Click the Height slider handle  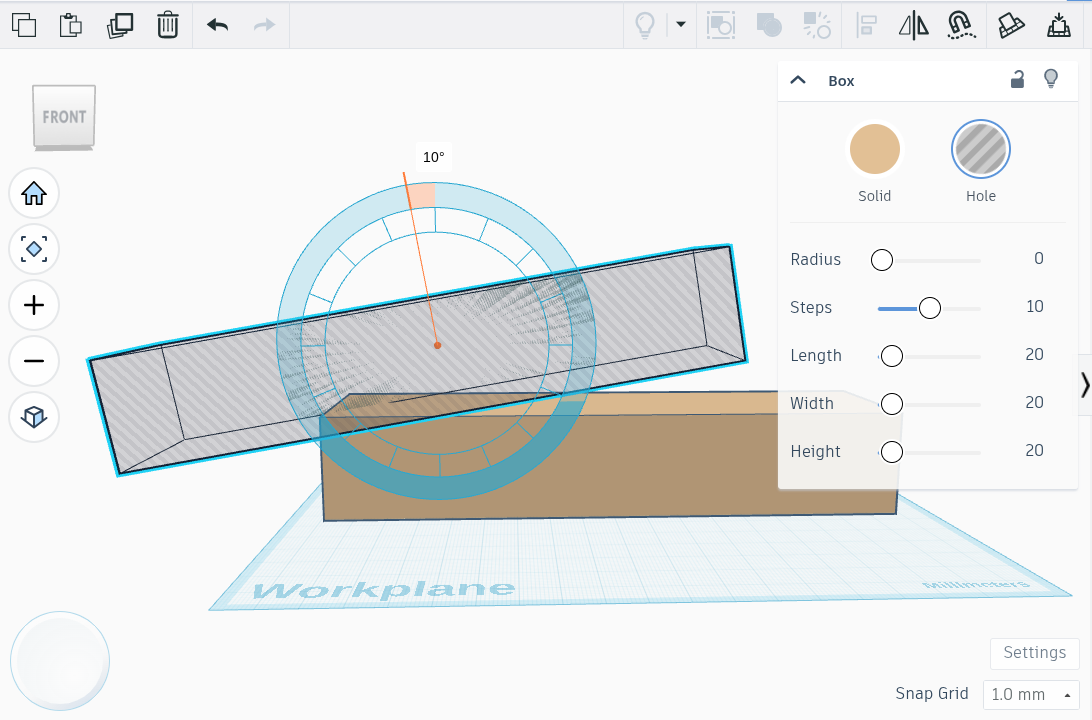pyautogui.click(x=891, y=452)
